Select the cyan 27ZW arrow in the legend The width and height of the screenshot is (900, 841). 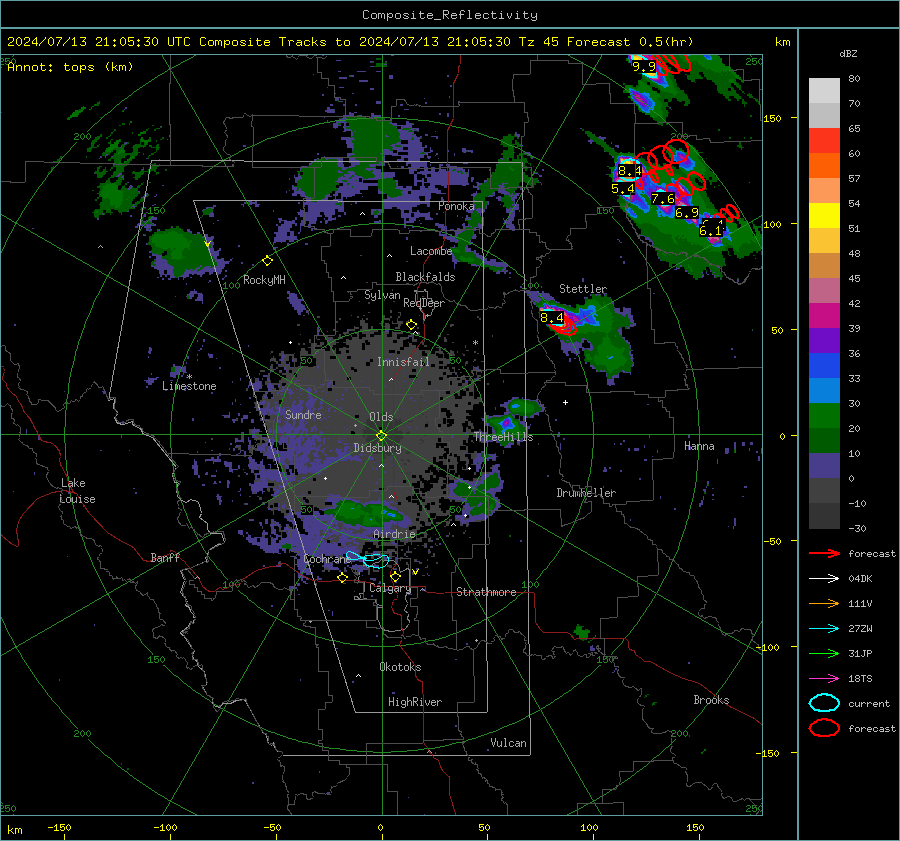(824, 629)
